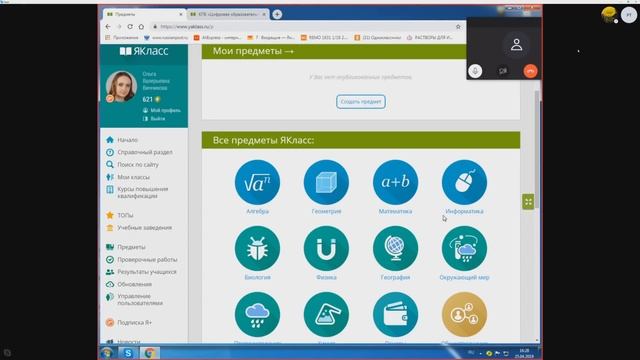Mute microphone in the call overlay
This screenshot has height=360, width=640.
475,71
